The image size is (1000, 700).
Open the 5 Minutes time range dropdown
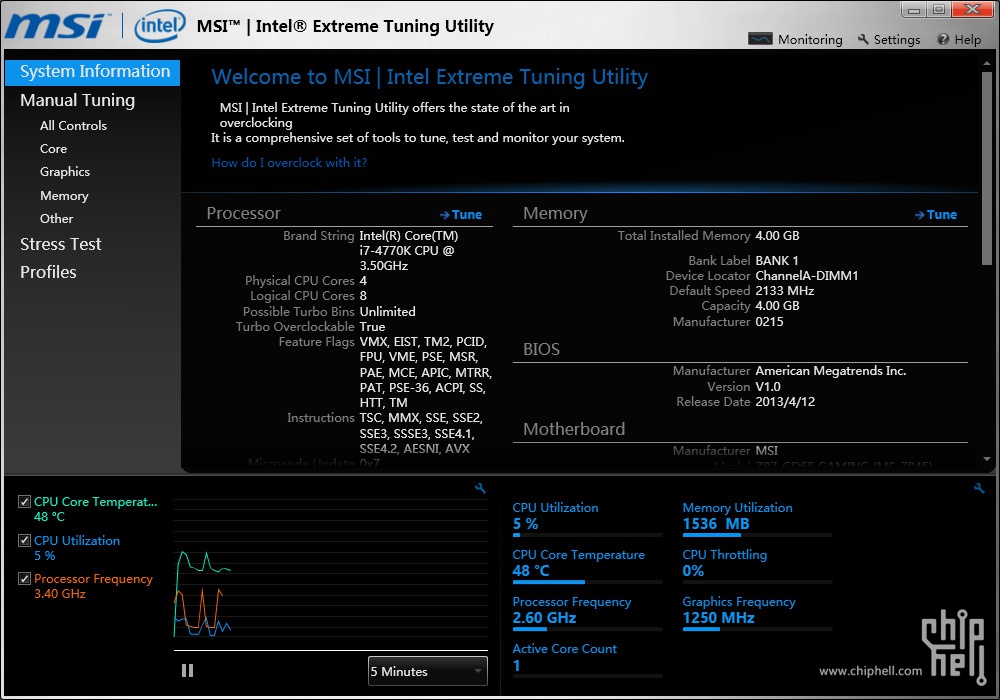point(427,671)
